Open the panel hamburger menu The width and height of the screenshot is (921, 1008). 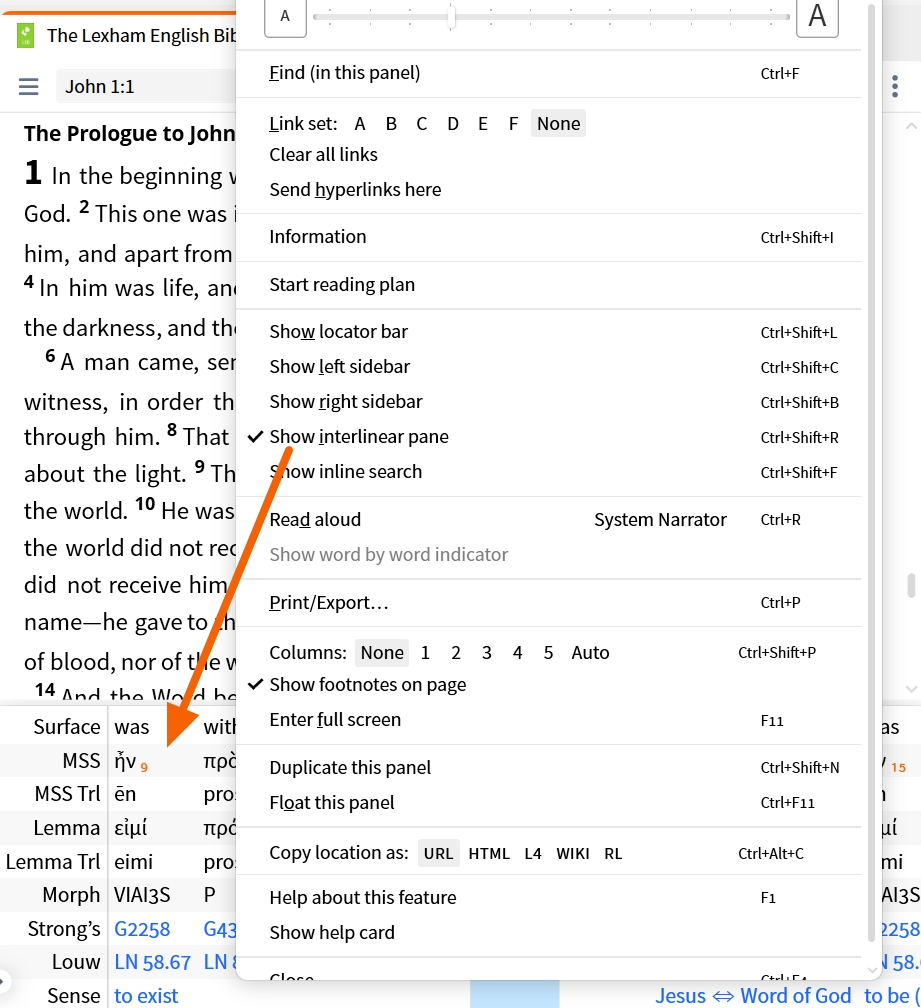point(28,86)
